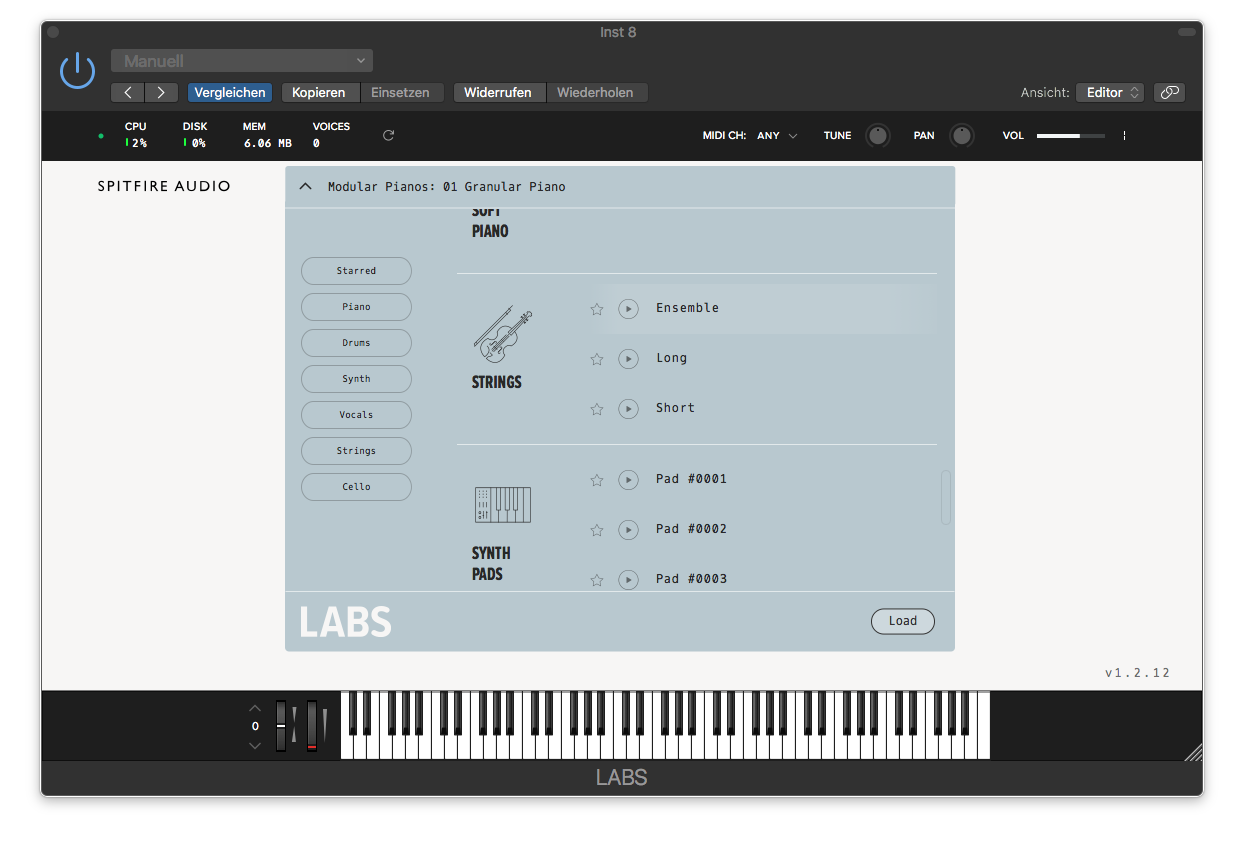The image size is (1244, 857).
Task: Star the Short preset
Action: point(597,409)
